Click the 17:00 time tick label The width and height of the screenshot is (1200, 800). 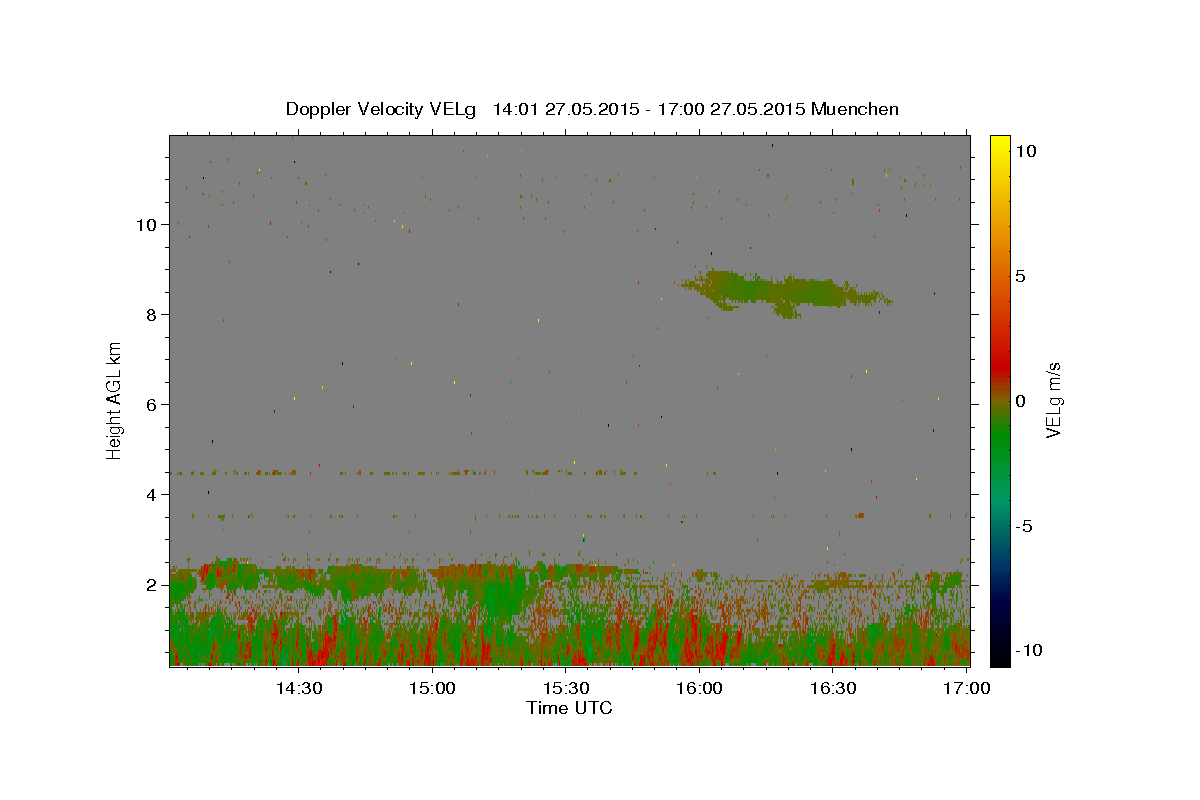coord(966,688)
